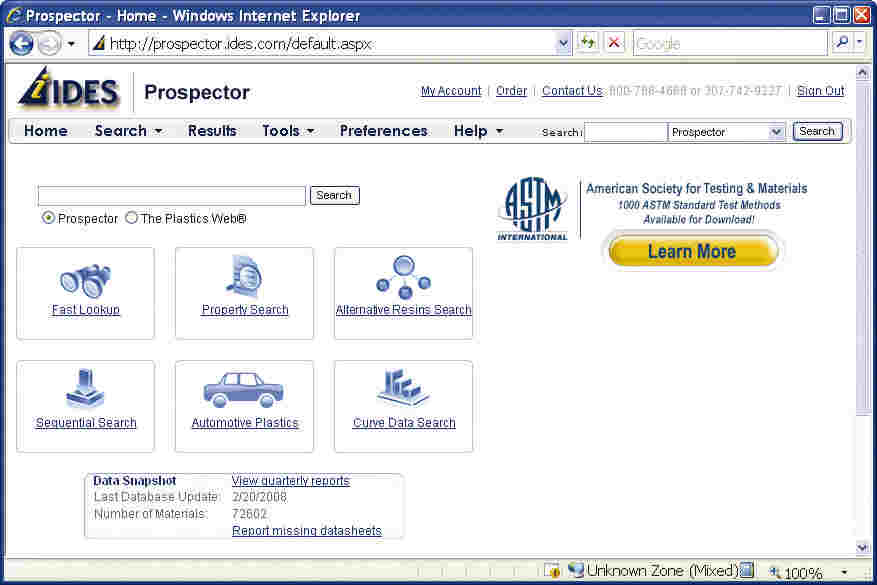Click the page icon in the address bar
Viewport: 877px width, 585px height.
click(99, 43)
